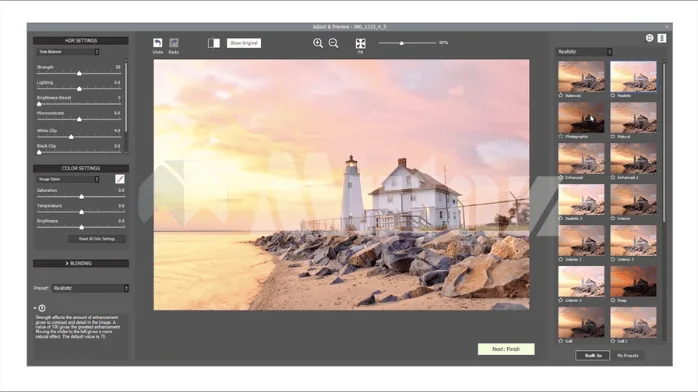
Task: Favorite the Deep preset star
Action: coord(613,300)
